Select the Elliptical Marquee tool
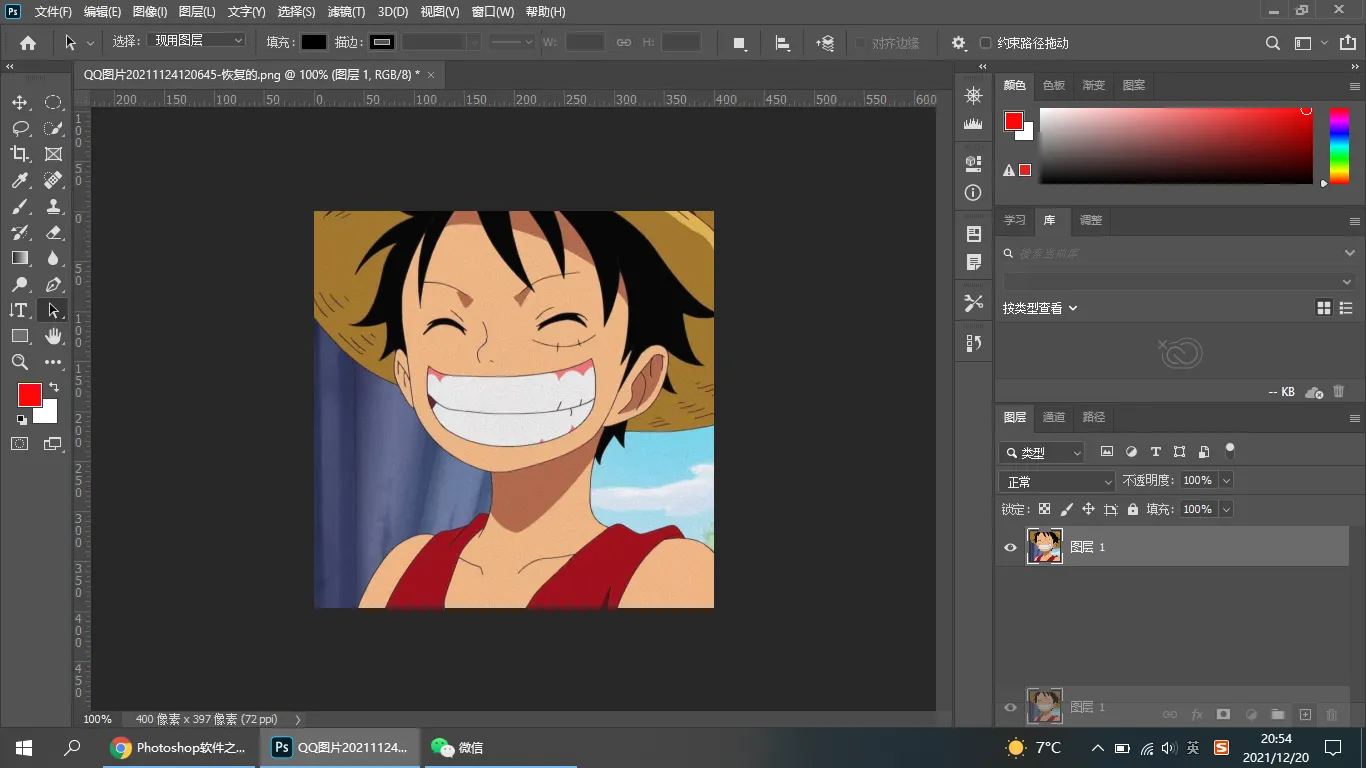The height and width of the screenshot is (768, 1366). (53, 102)
